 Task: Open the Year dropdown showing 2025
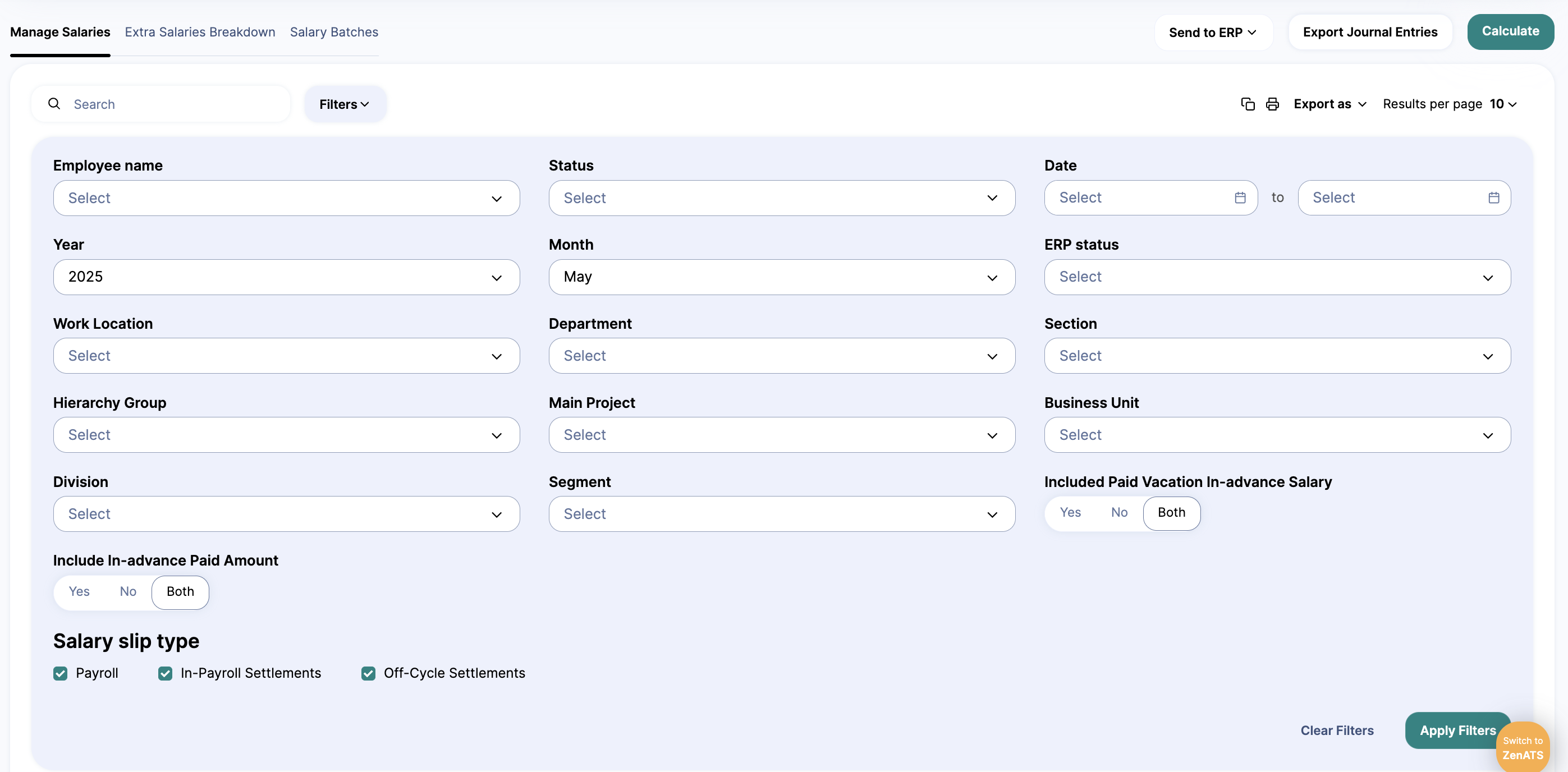pyautogui.click(x=286, y=277)
